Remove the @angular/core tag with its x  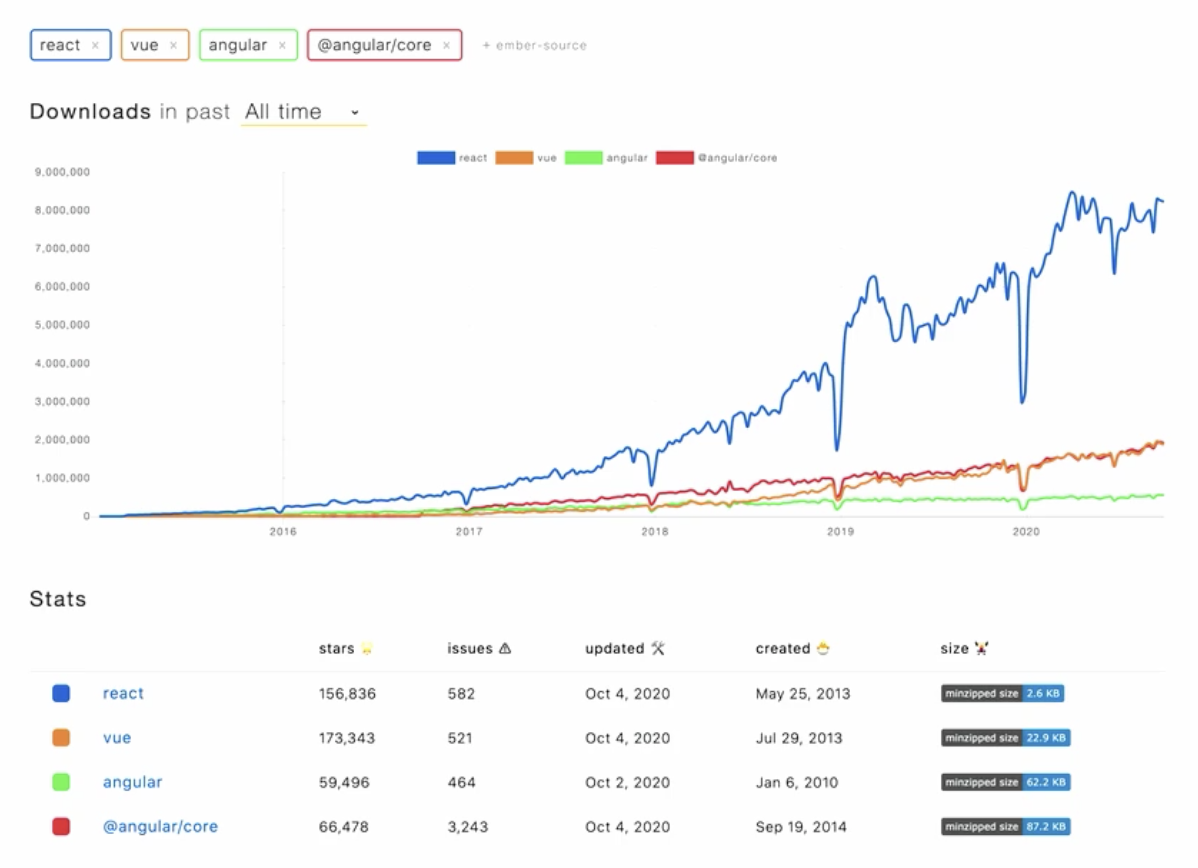tap(446, 46)
